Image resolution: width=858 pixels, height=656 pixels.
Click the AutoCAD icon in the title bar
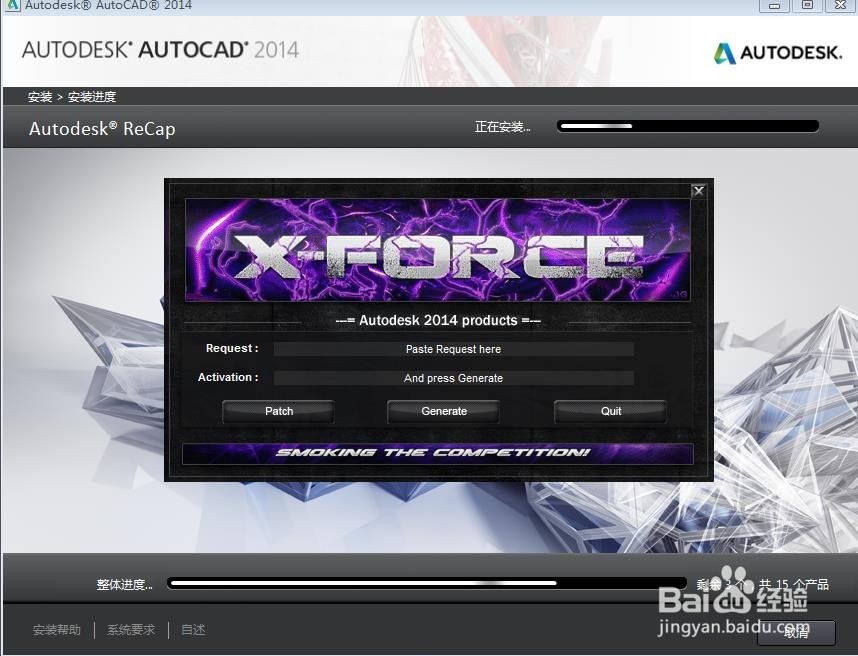coord(10,6)
